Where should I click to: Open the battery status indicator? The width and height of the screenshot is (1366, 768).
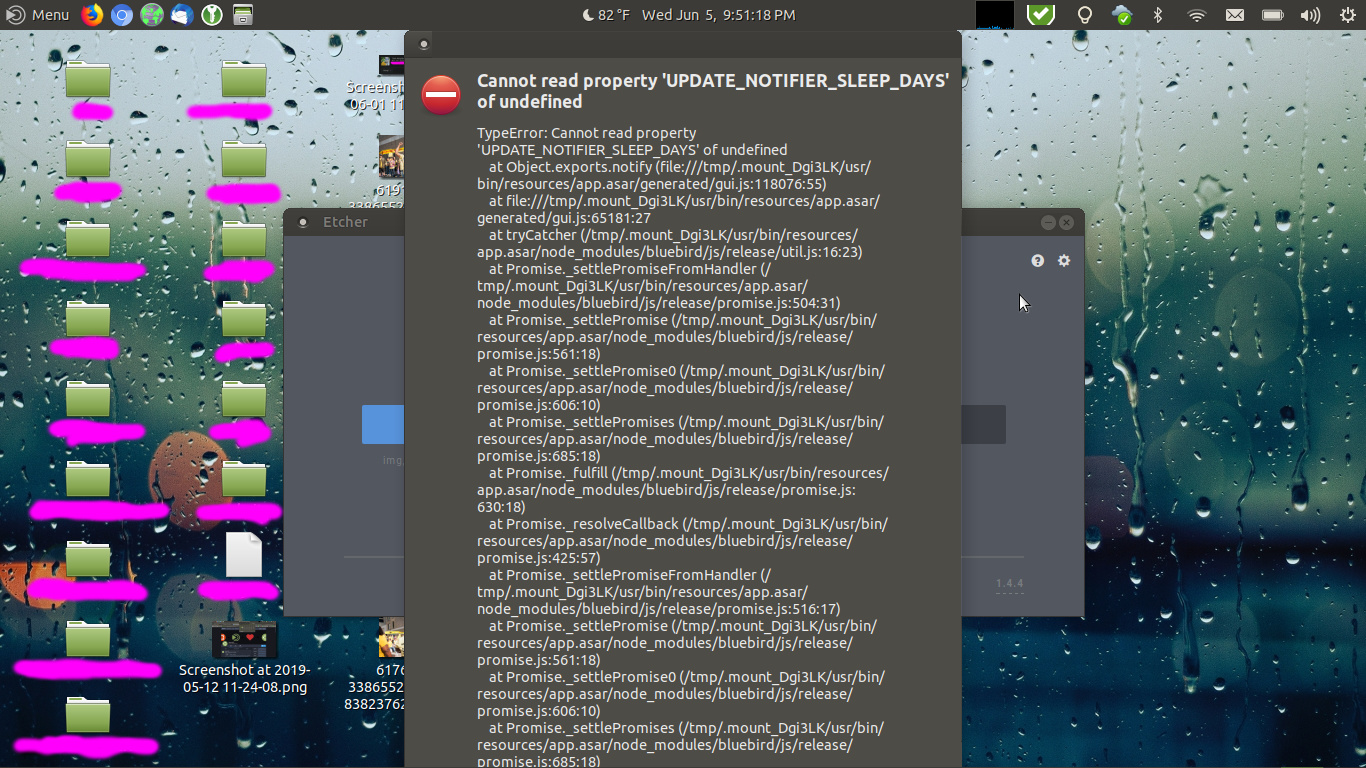pyautogui.click(x=1272, y=15)
